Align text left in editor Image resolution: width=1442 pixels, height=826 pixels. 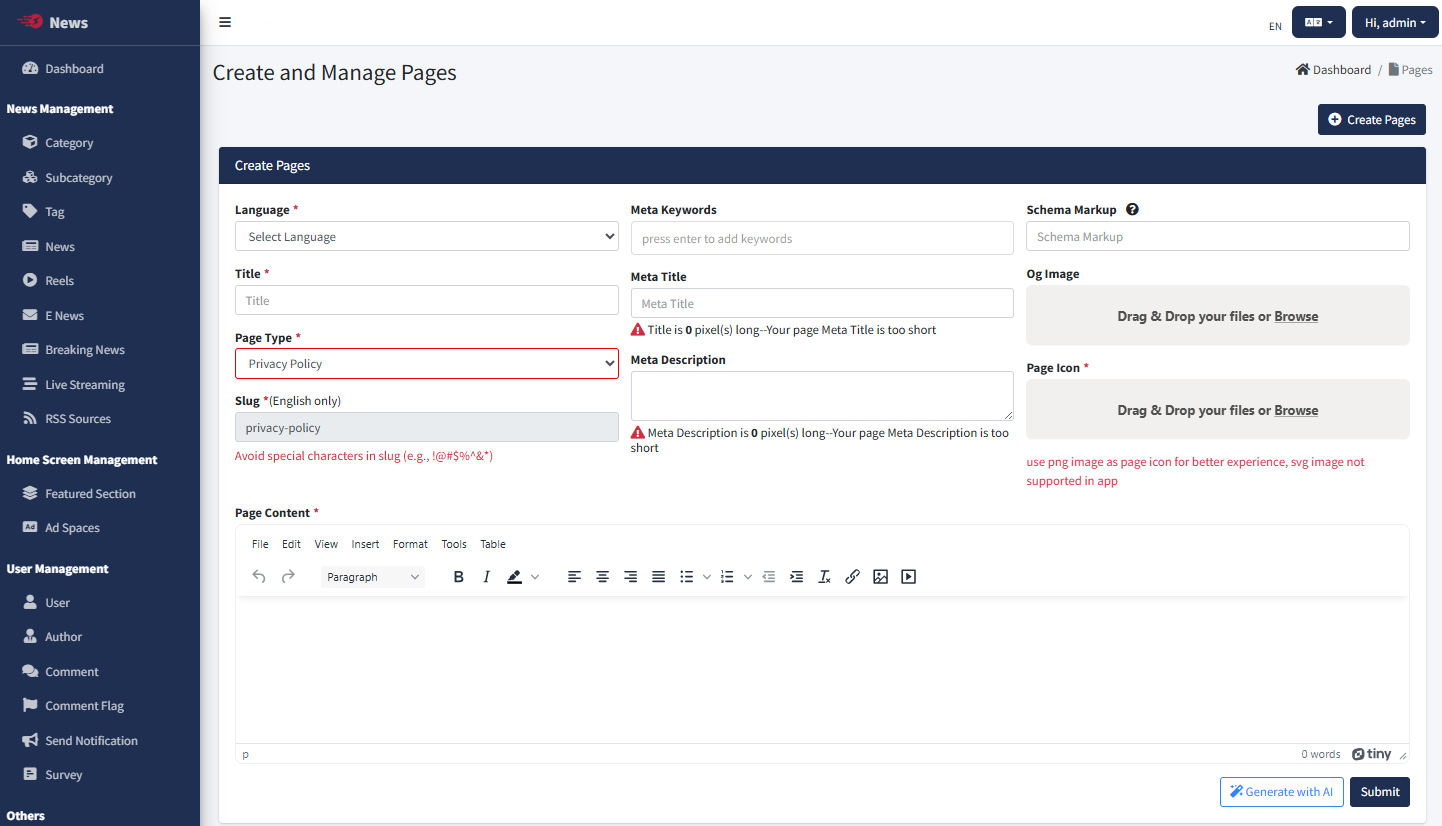(x=574, y=577)
